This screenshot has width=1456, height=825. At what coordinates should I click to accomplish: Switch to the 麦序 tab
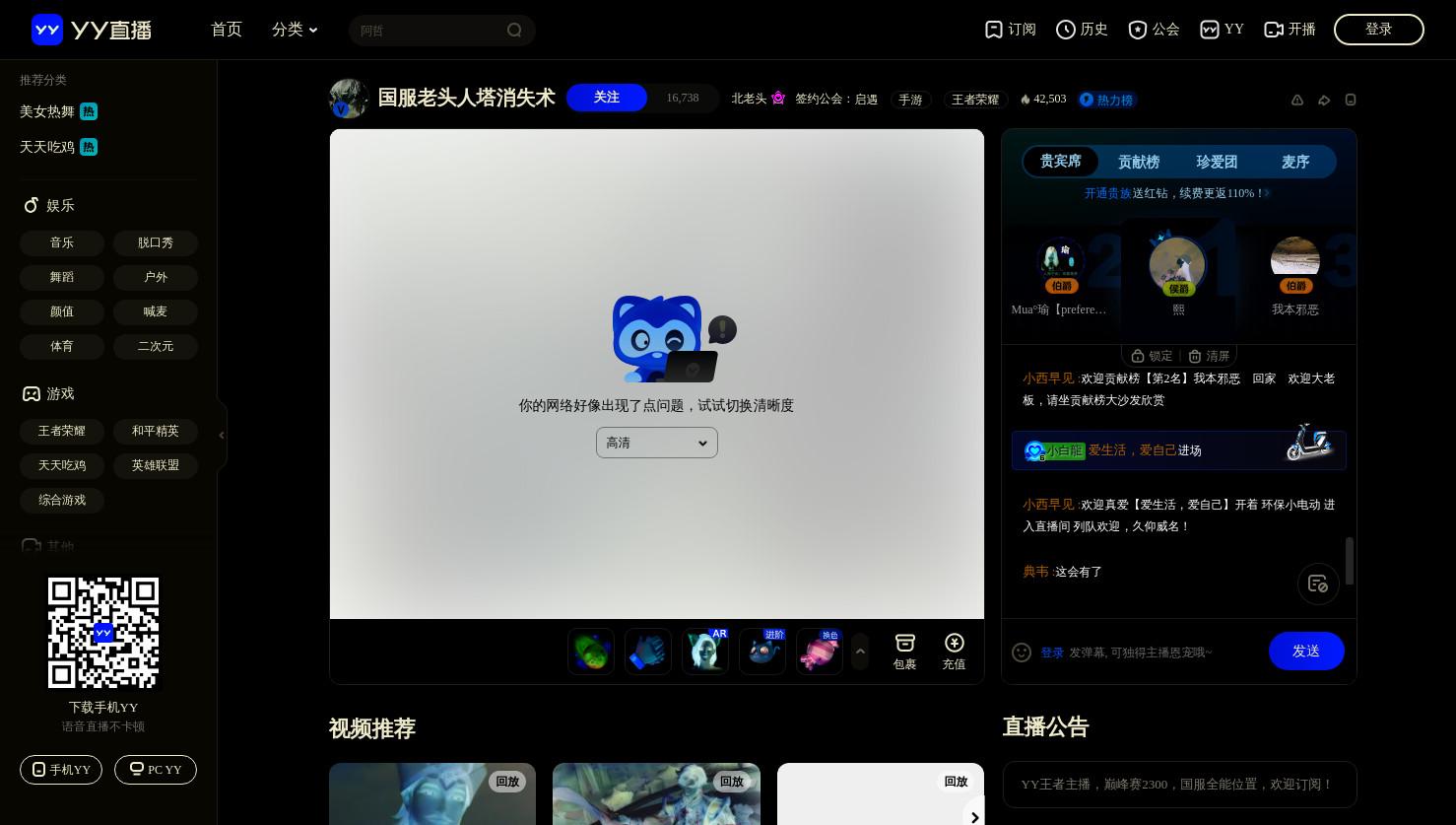(1295, 162)
